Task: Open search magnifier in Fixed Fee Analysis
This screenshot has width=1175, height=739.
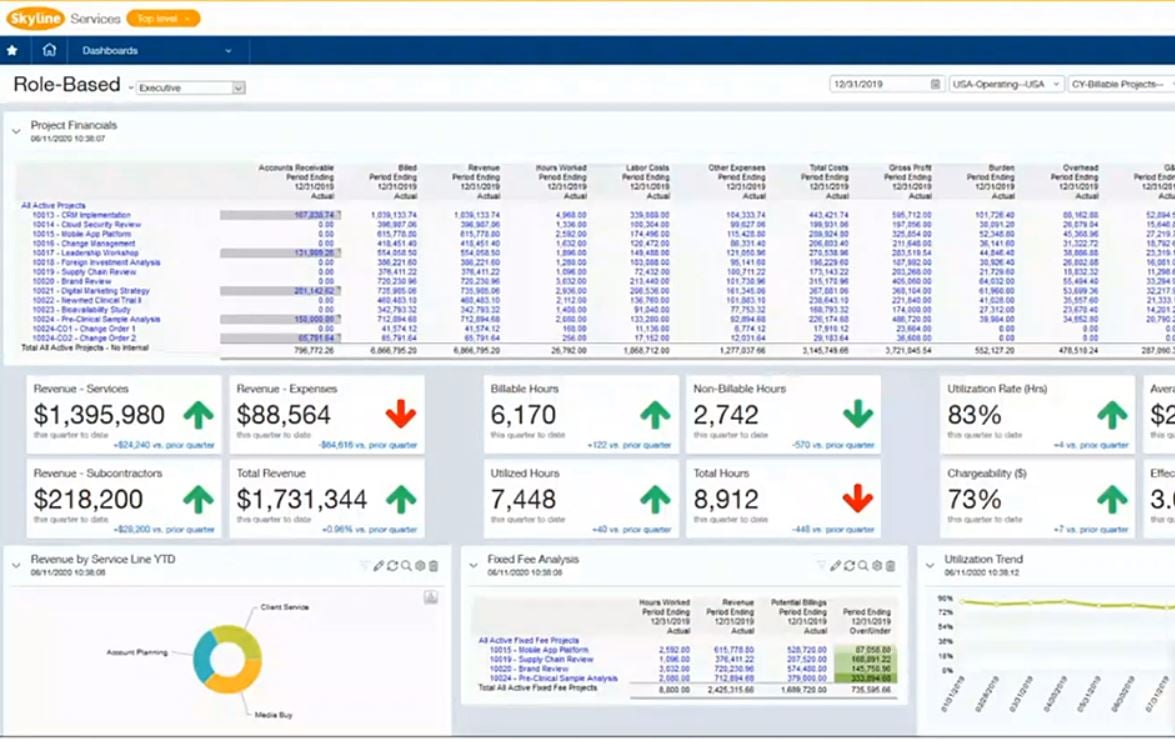Action: coord(863,566)
